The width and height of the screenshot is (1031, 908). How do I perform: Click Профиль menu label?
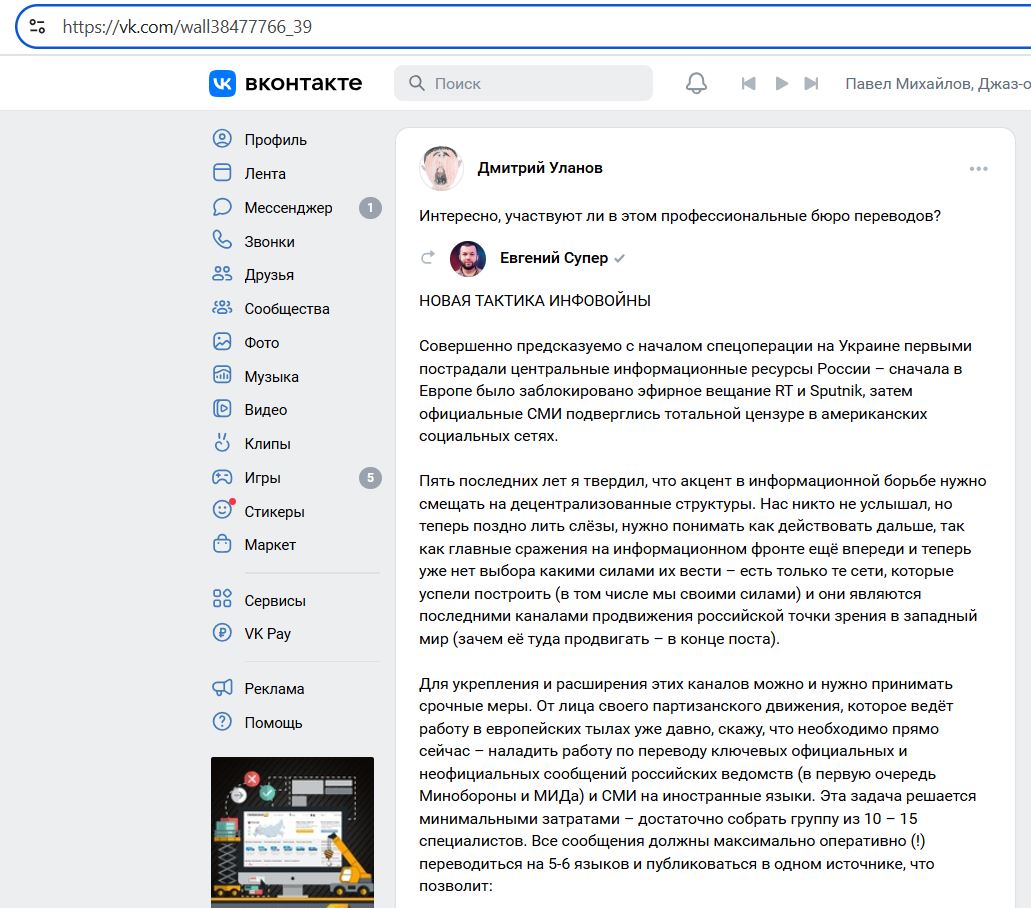[276, 140]
